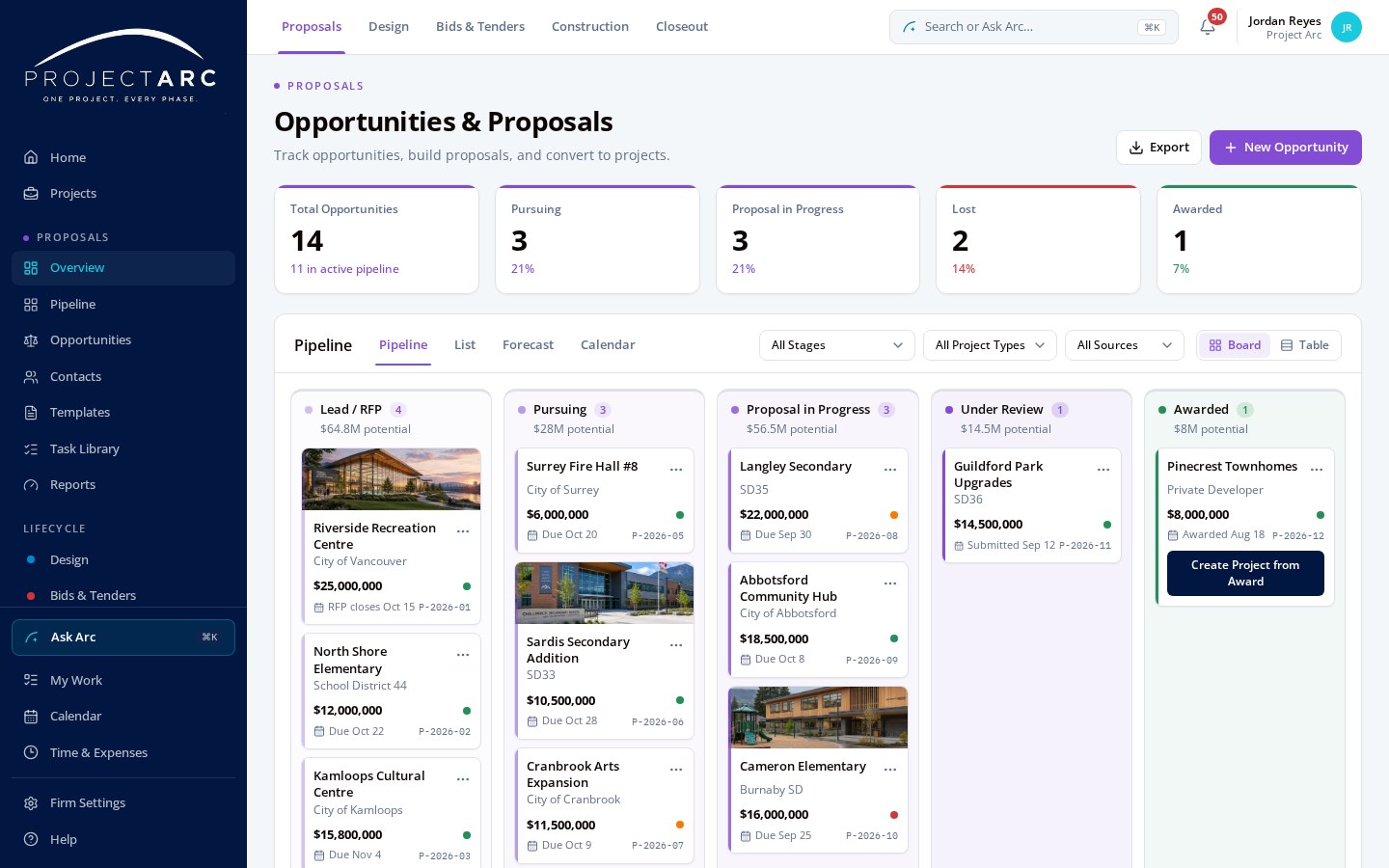The width and height of the screenshot is (1389, 868).
Task: Click the Search or Ask Arc field
Action: pos(1034,27)
